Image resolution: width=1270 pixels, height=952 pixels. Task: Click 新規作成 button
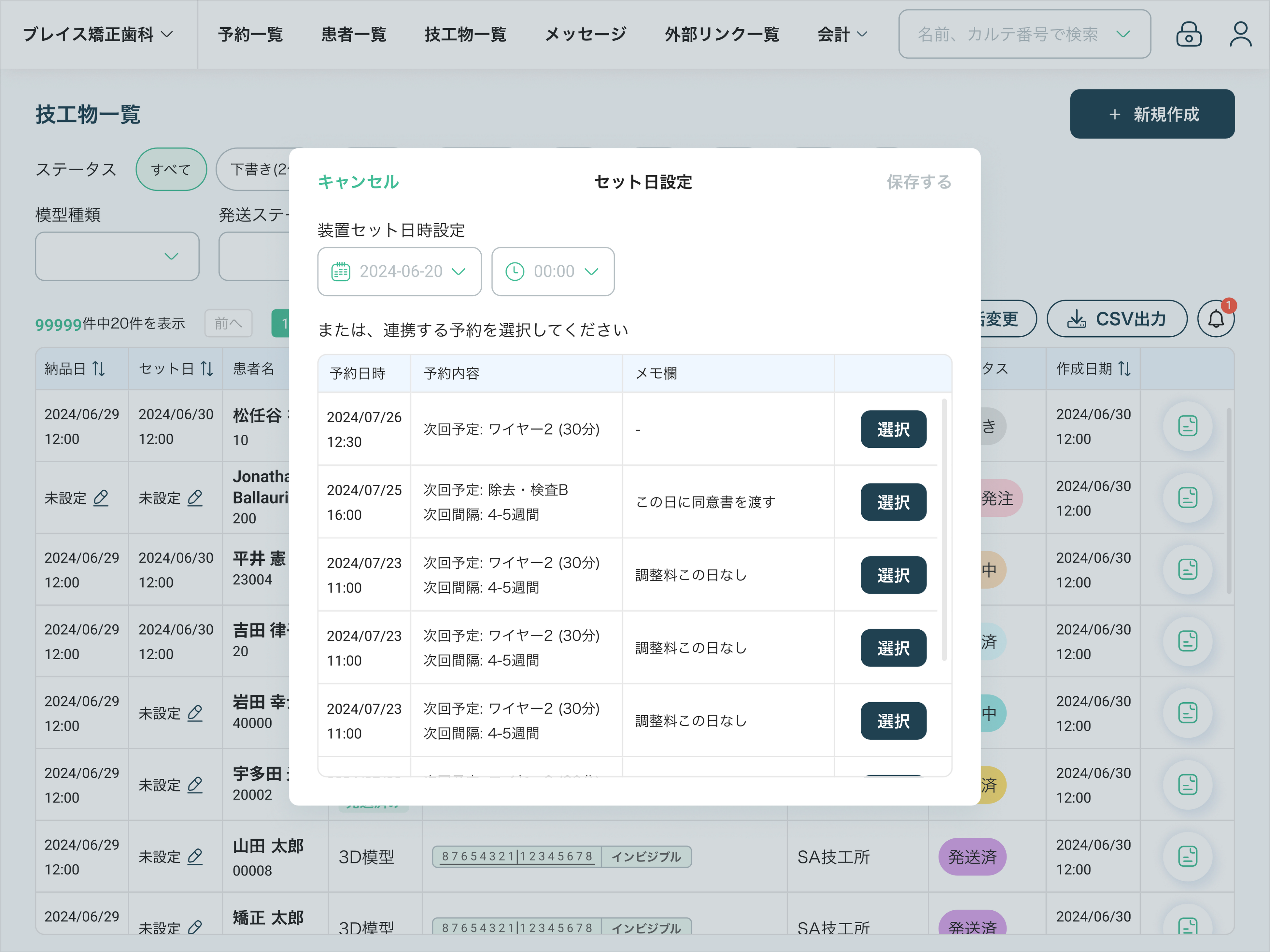click(1152, 114)
